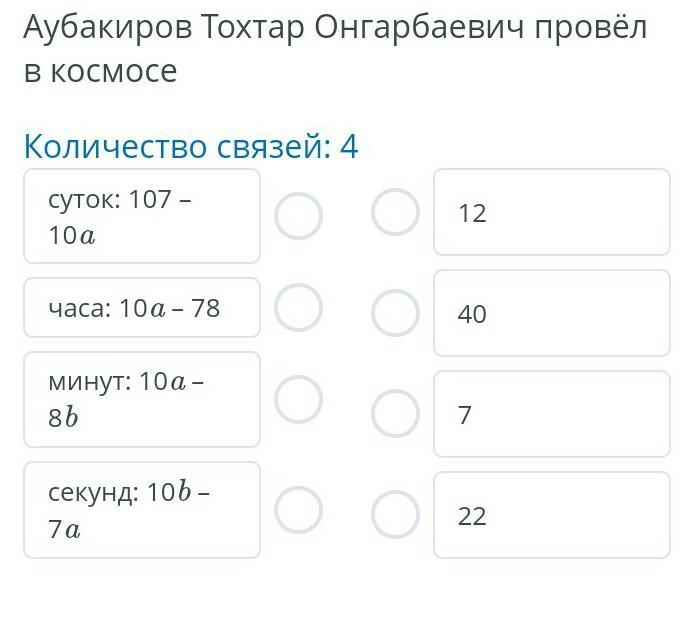Select the connector circle beside 'часа: 10a – 78'

[298, 307]
